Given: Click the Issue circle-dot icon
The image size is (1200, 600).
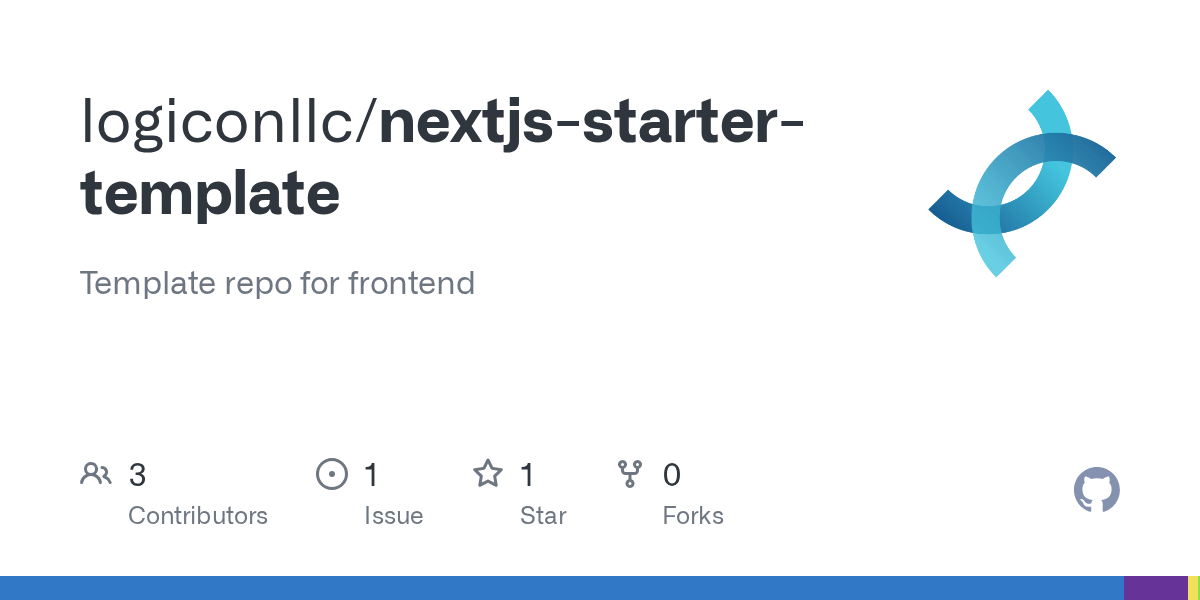Looking at the screenshot, I should pos(331,474).
